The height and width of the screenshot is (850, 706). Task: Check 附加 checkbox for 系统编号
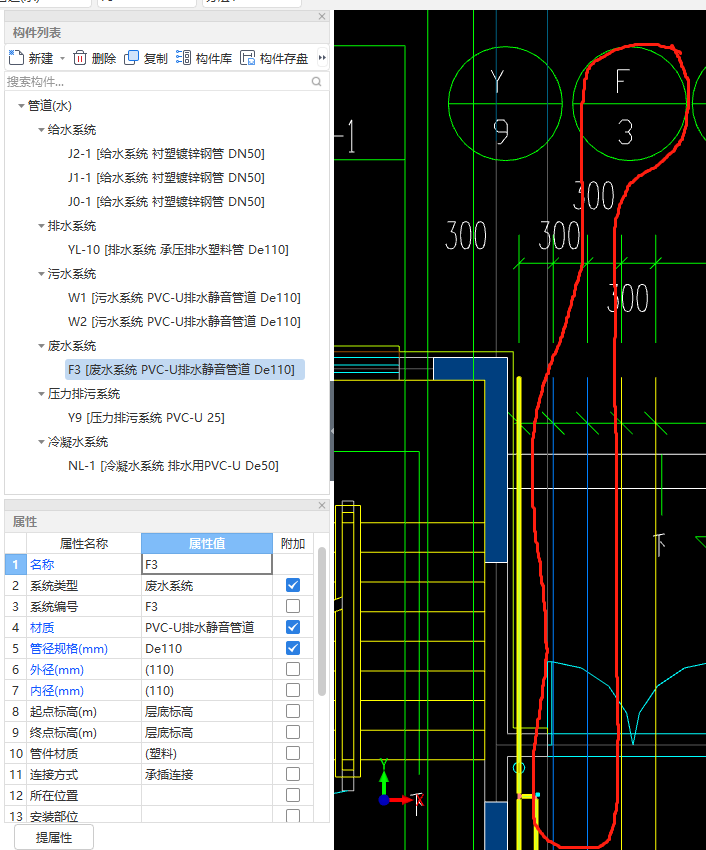click(293, 606)
